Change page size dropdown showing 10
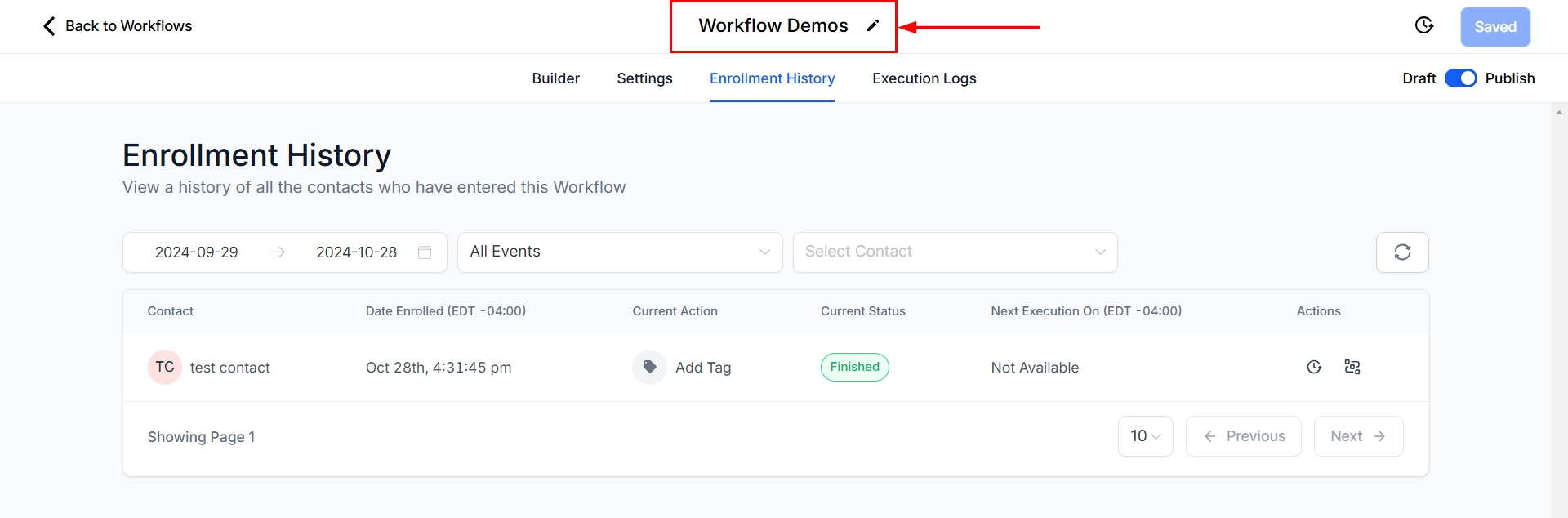1568x518 pixels. point(1145,436)
